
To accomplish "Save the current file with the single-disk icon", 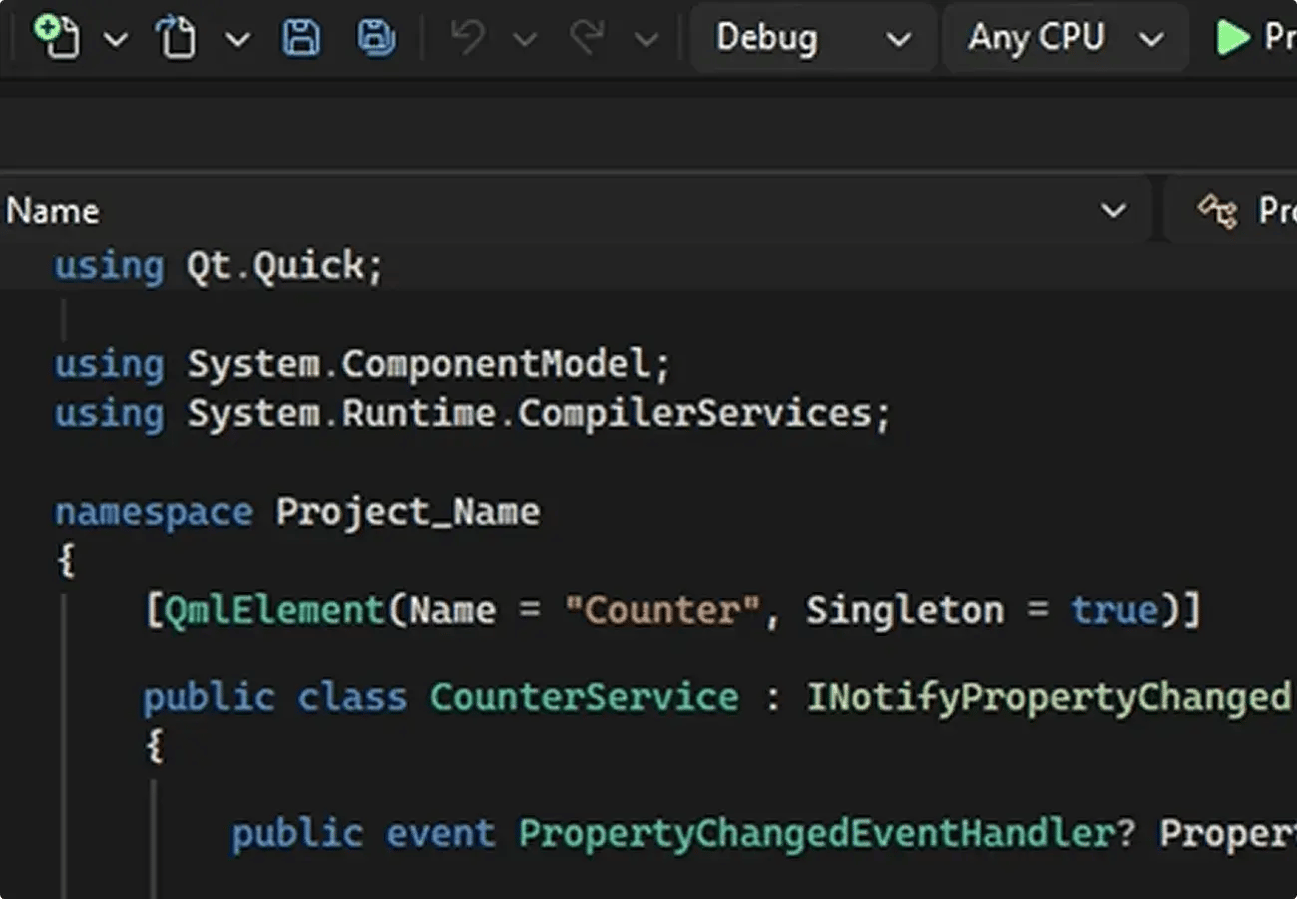I will [301, 38].
